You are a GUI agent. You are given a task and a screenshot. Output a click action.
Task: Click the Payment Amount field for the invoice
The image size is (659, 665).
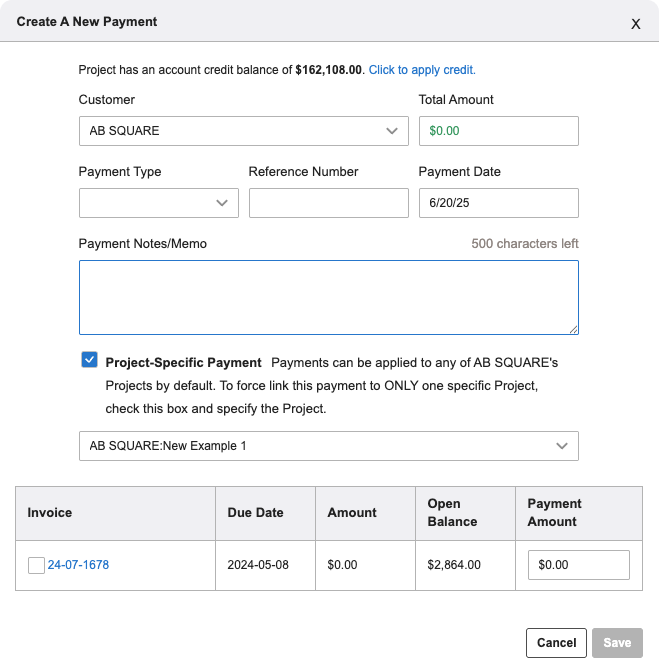pos(578,565)
